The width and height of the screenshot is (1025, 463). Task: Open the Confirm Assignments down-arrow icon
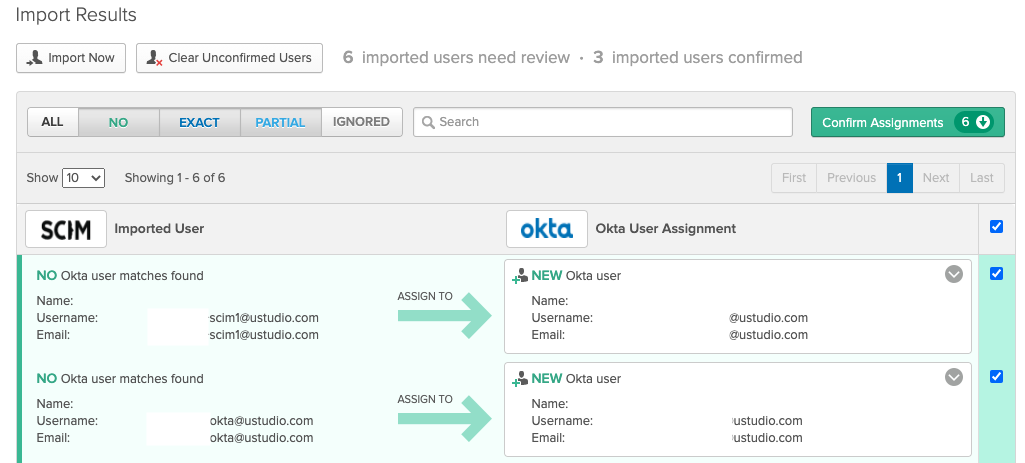pyautogui.click(x=983, y=122)
